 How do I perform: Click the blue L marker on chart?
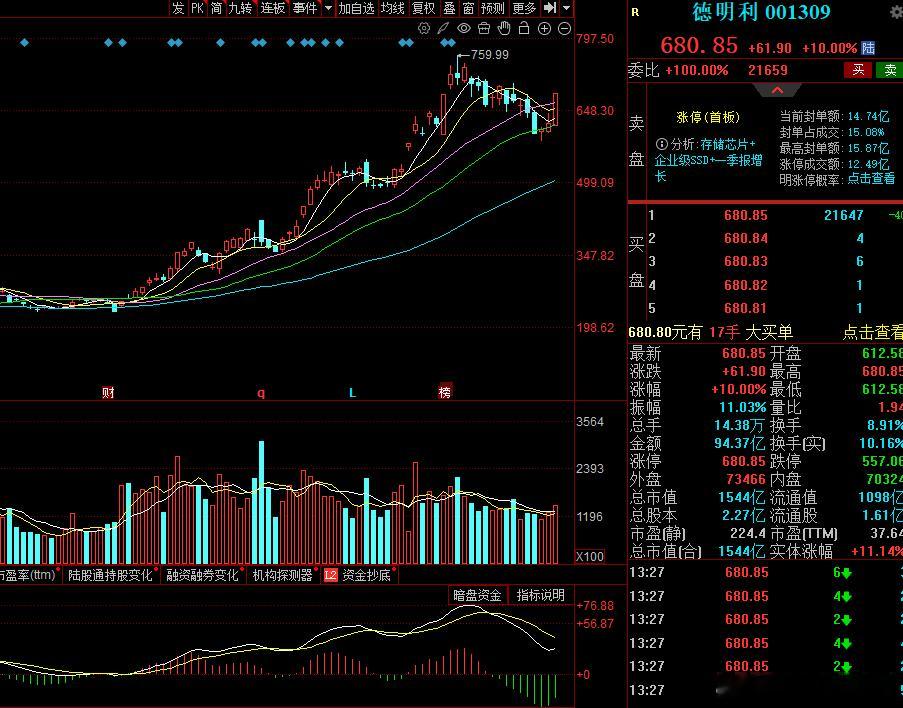(352, 393)
